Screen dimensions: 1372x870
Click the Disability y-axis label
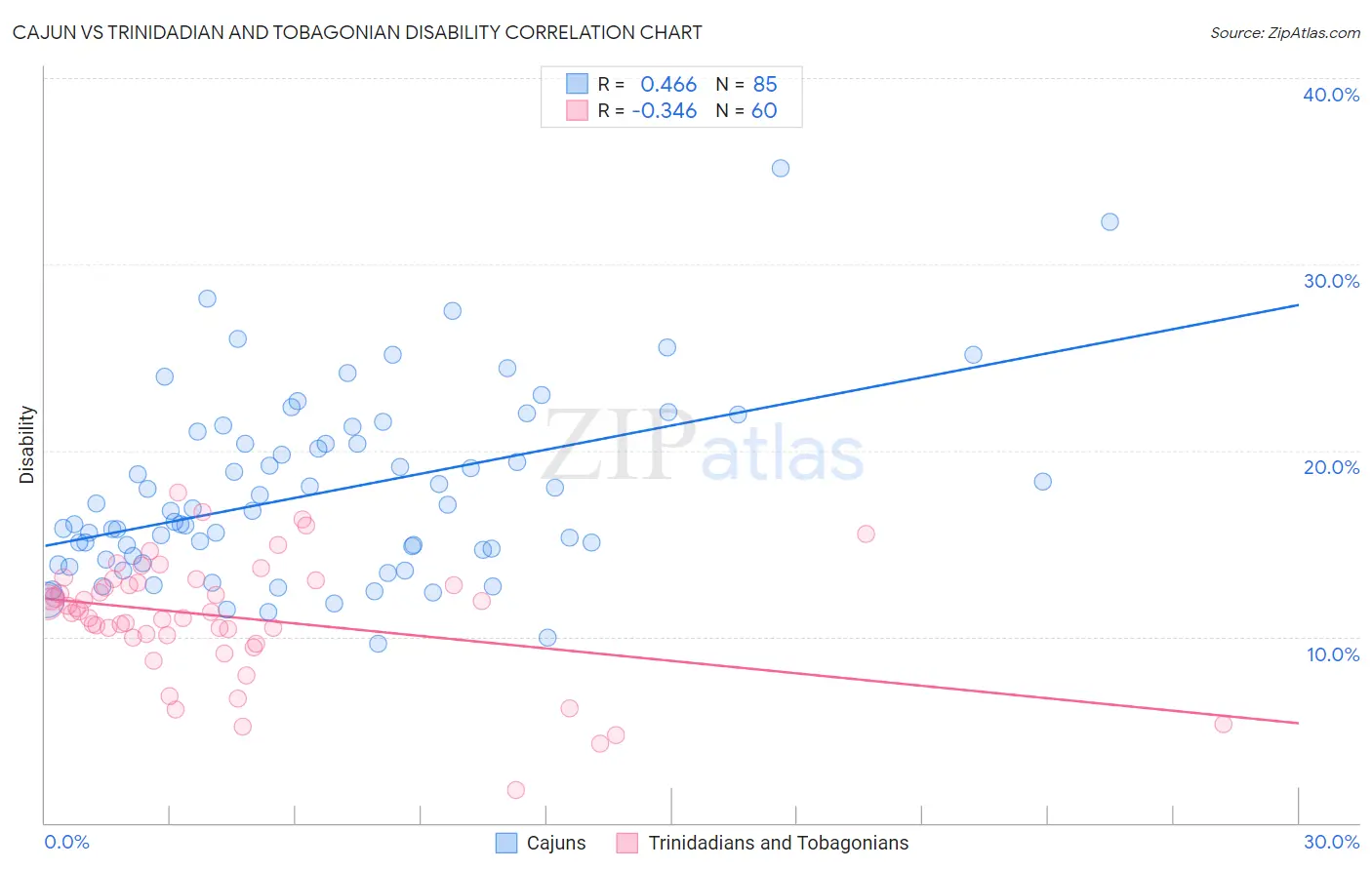tap(27, 445)
